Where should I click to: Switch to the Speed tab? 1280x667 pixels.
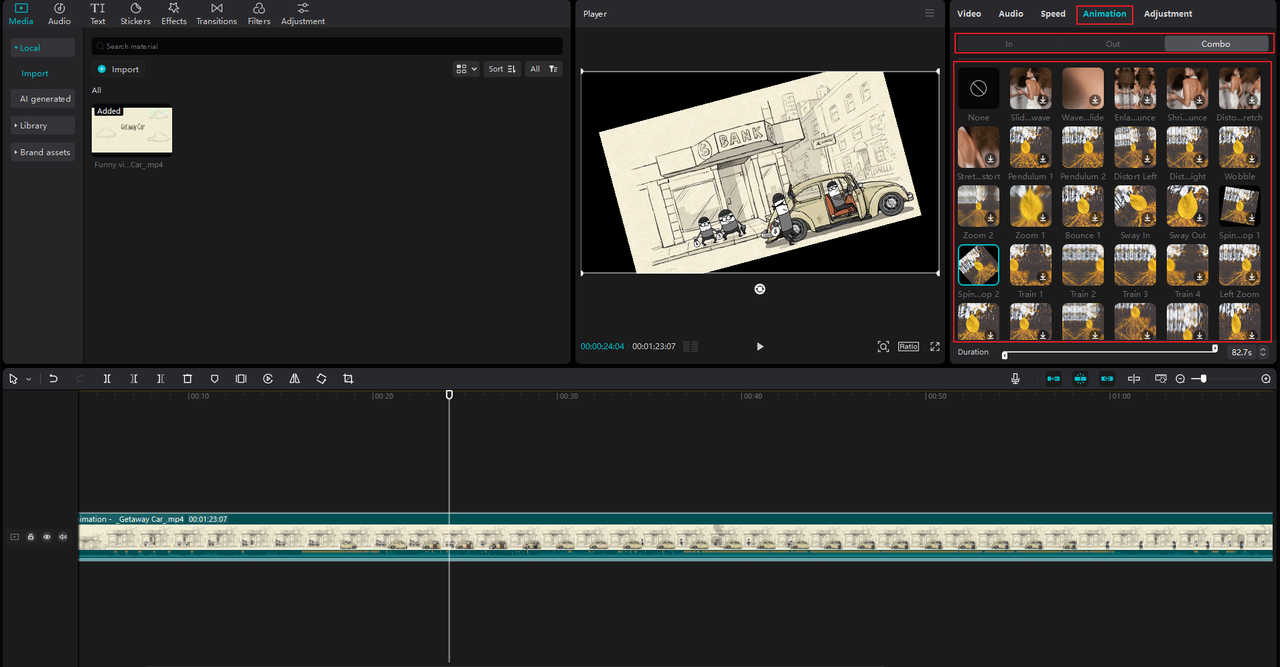click(x=1053, y=14)
